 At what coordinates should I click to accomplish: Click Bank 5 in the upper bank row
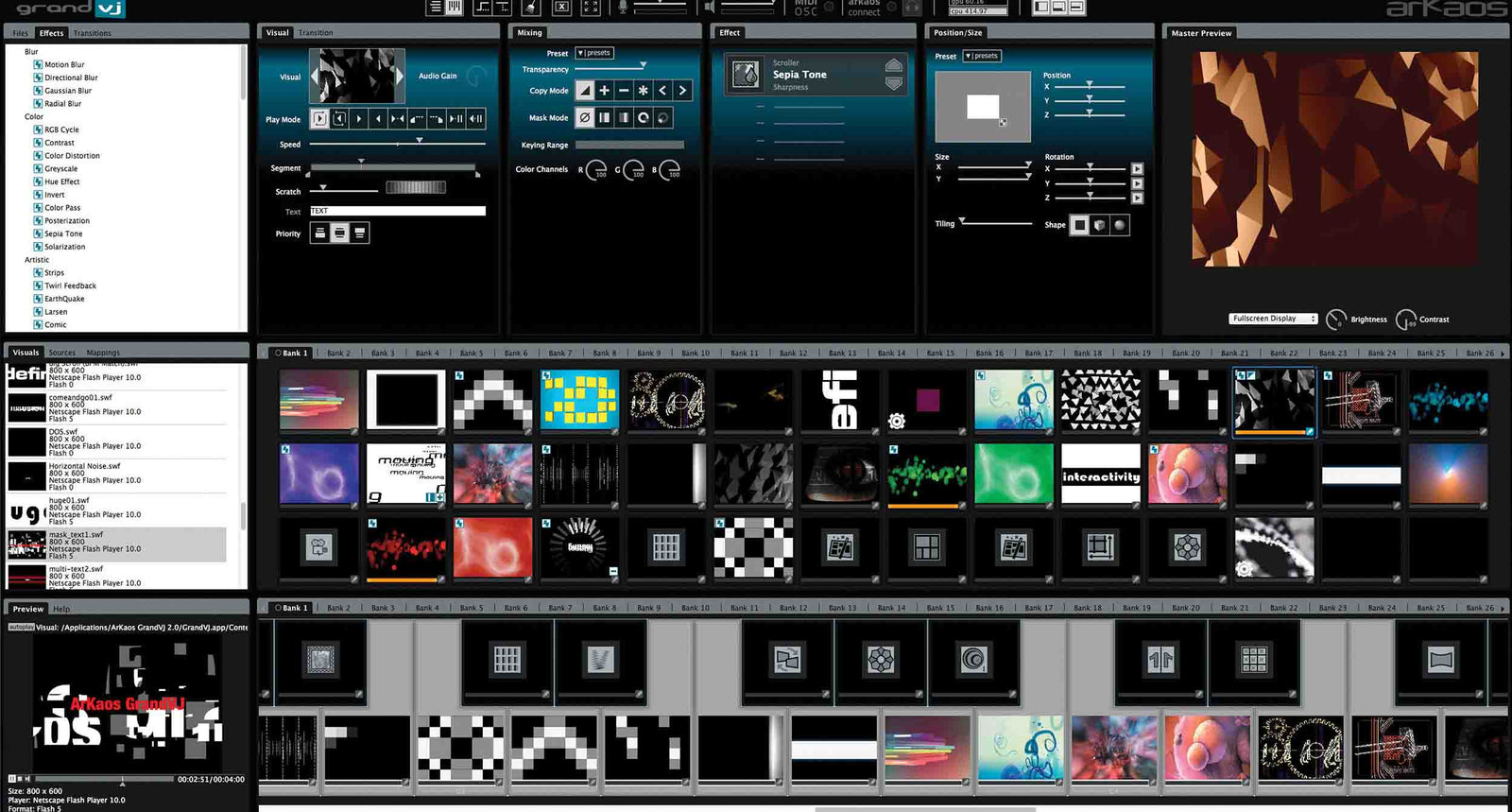point(469,353)
